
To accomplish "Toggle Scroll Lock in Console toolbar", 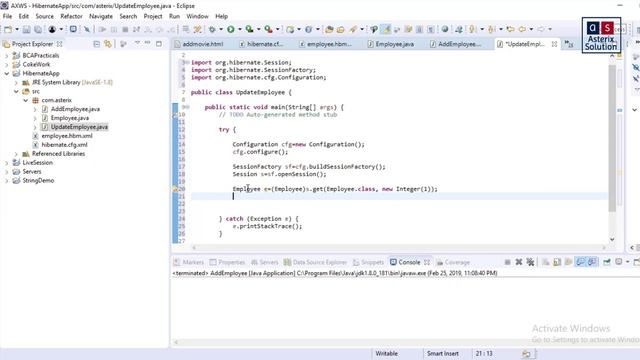I will pyautogui.click(x=557, y=262).
